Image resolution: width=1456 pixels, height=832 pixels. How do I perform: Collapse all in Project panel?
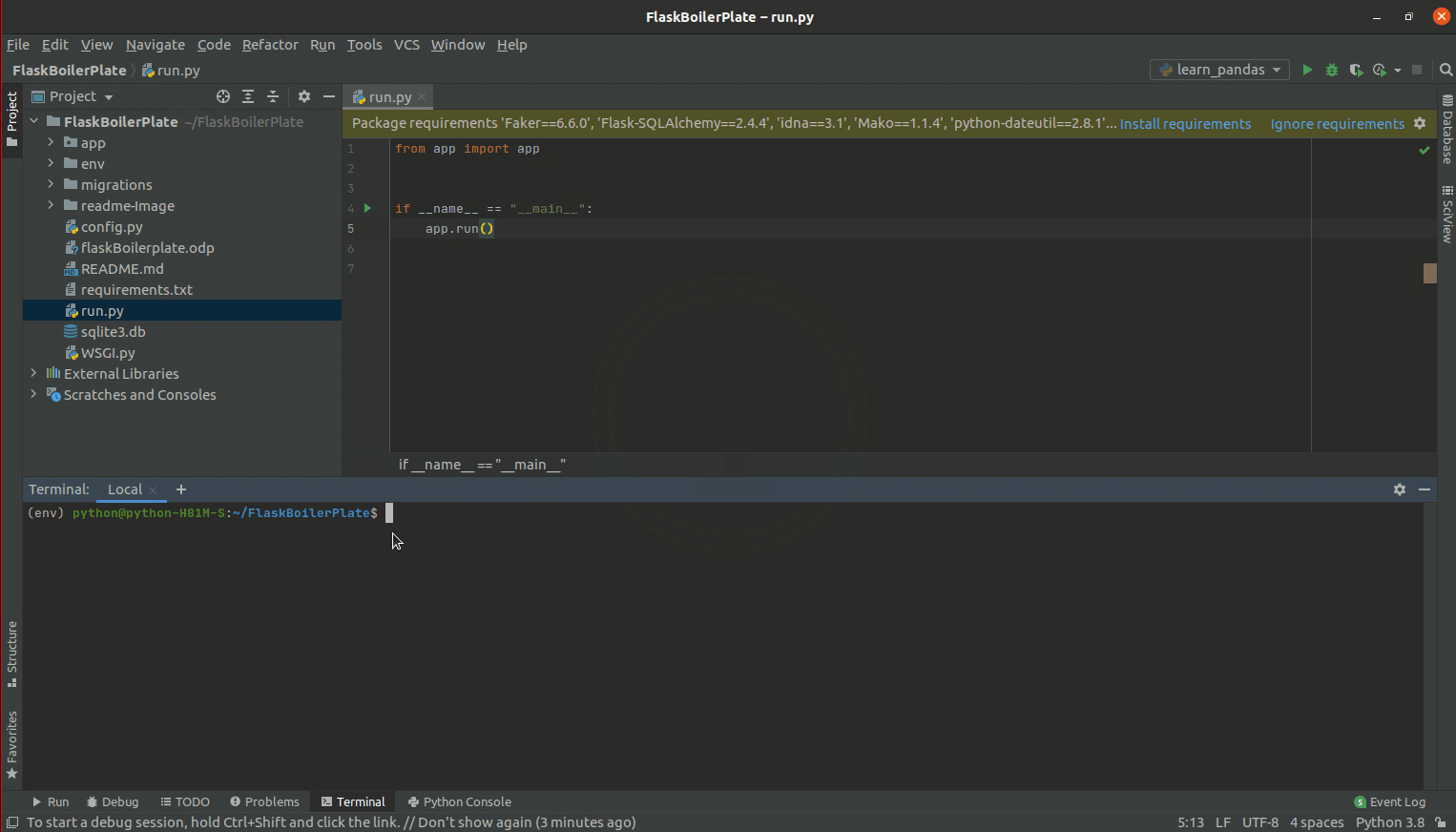tap(273, 96)
